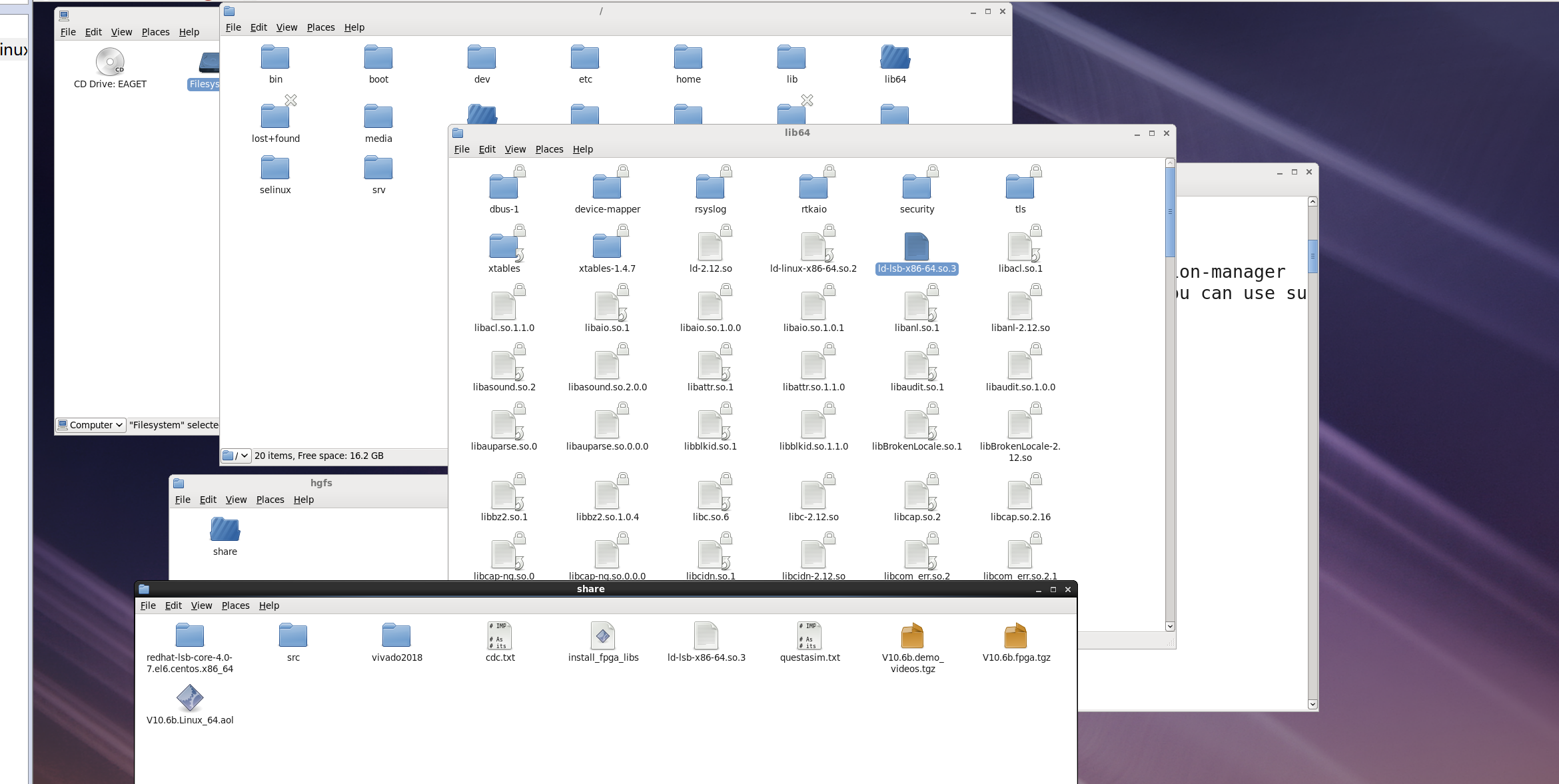Select the questasim.txt file
Image resolution: width=1559 pixels, height=784 pixels.
pos(809,637)
